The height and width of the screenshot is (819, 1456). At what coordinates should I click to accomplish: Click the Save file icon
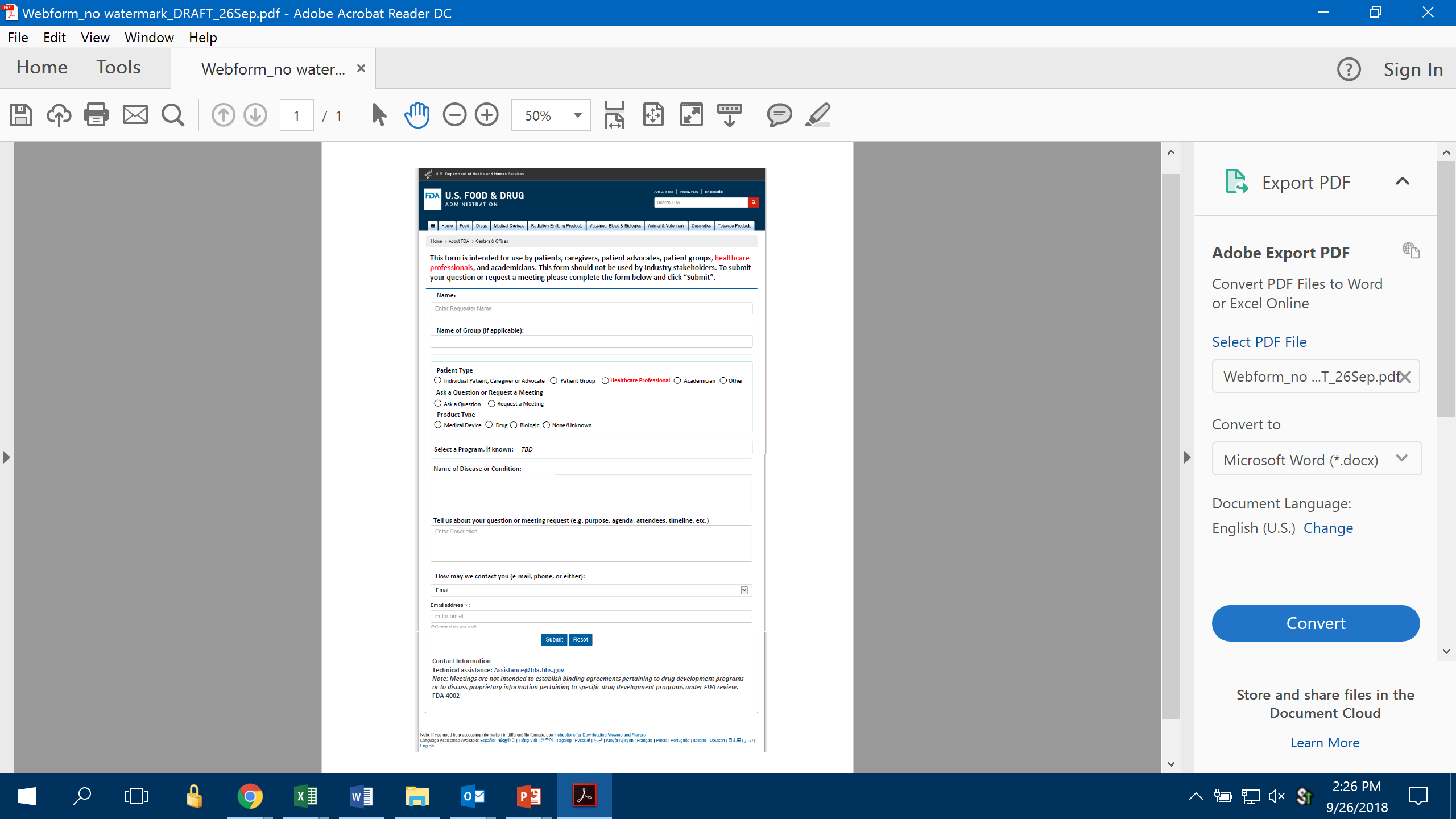coord(21,115)
